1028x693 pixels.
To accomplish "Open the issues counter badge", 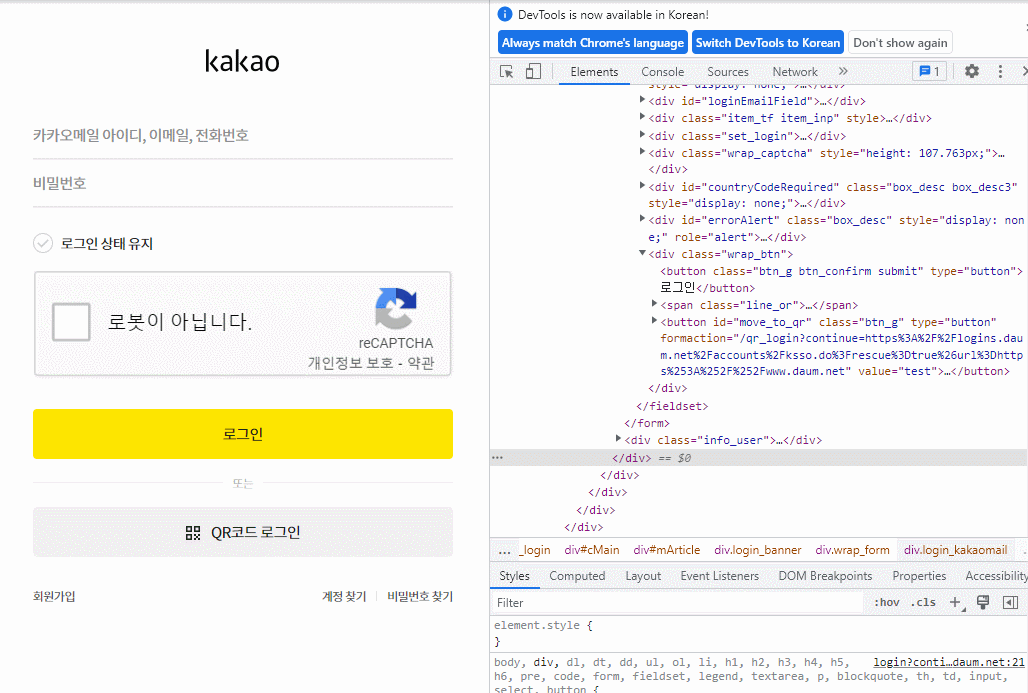I will (x=929, y=71).
